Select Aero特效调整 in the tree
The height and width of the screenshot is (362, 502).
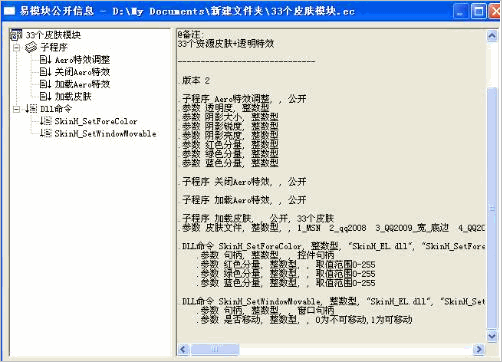point(82,60)
